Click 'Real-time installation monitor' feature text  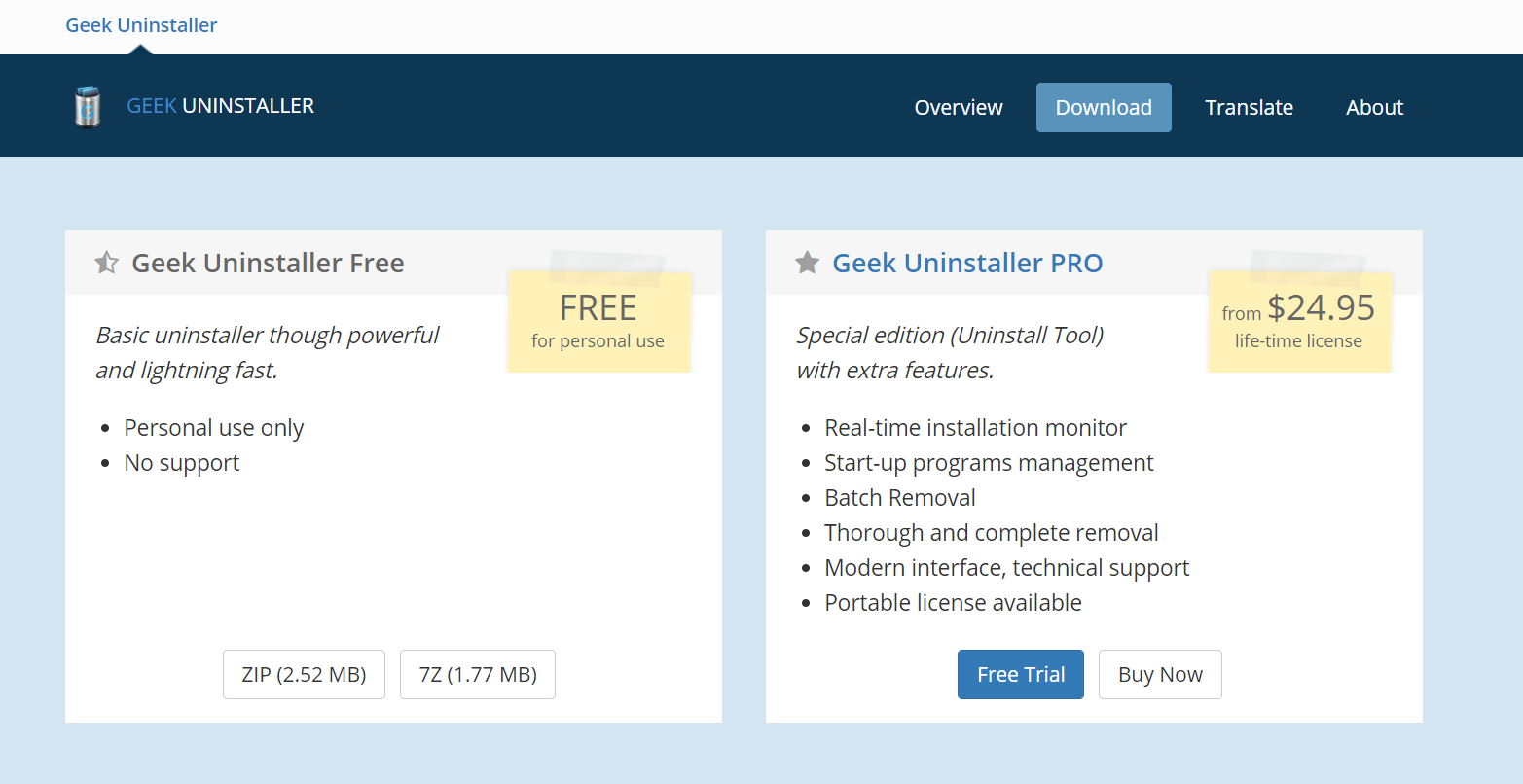pyautogui.click(x=975, y=428)
